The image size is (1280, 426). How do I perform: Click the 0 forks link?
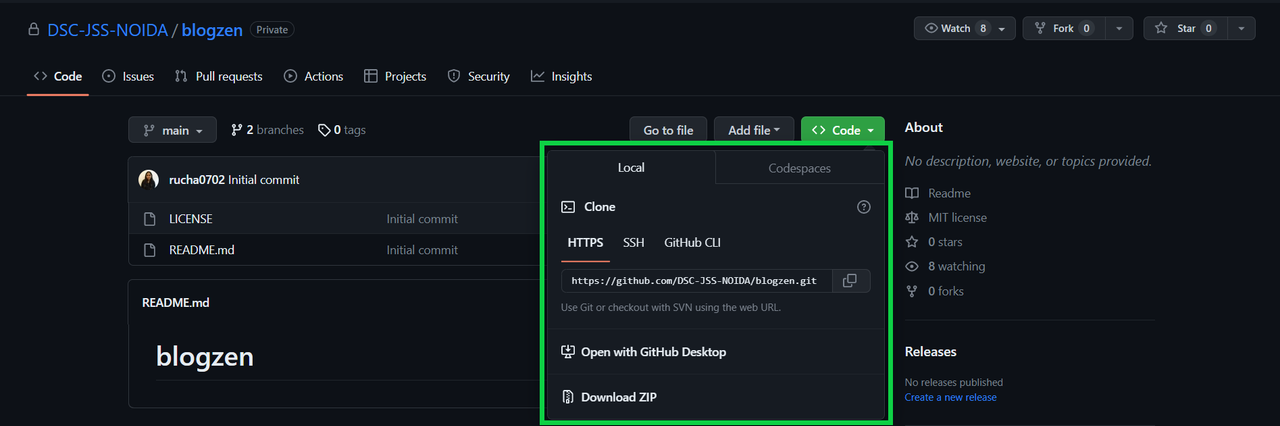pyautogui.click(x=934, y=291)
